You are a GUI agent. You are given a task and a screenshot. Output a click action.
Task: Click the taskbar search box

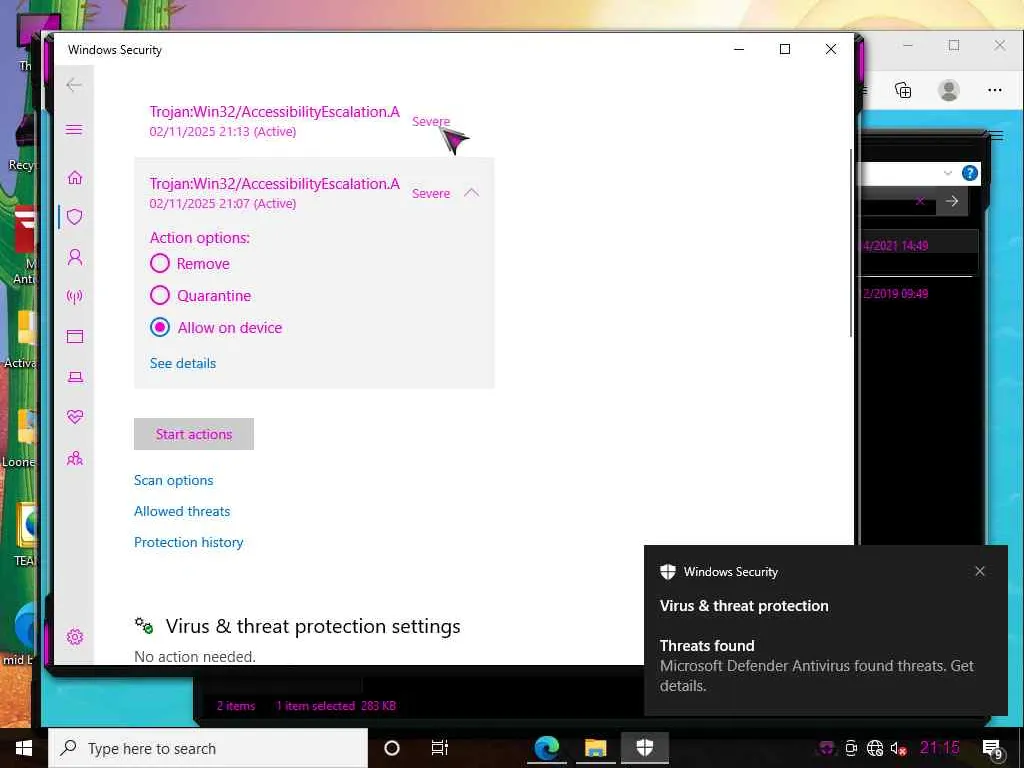208,748
